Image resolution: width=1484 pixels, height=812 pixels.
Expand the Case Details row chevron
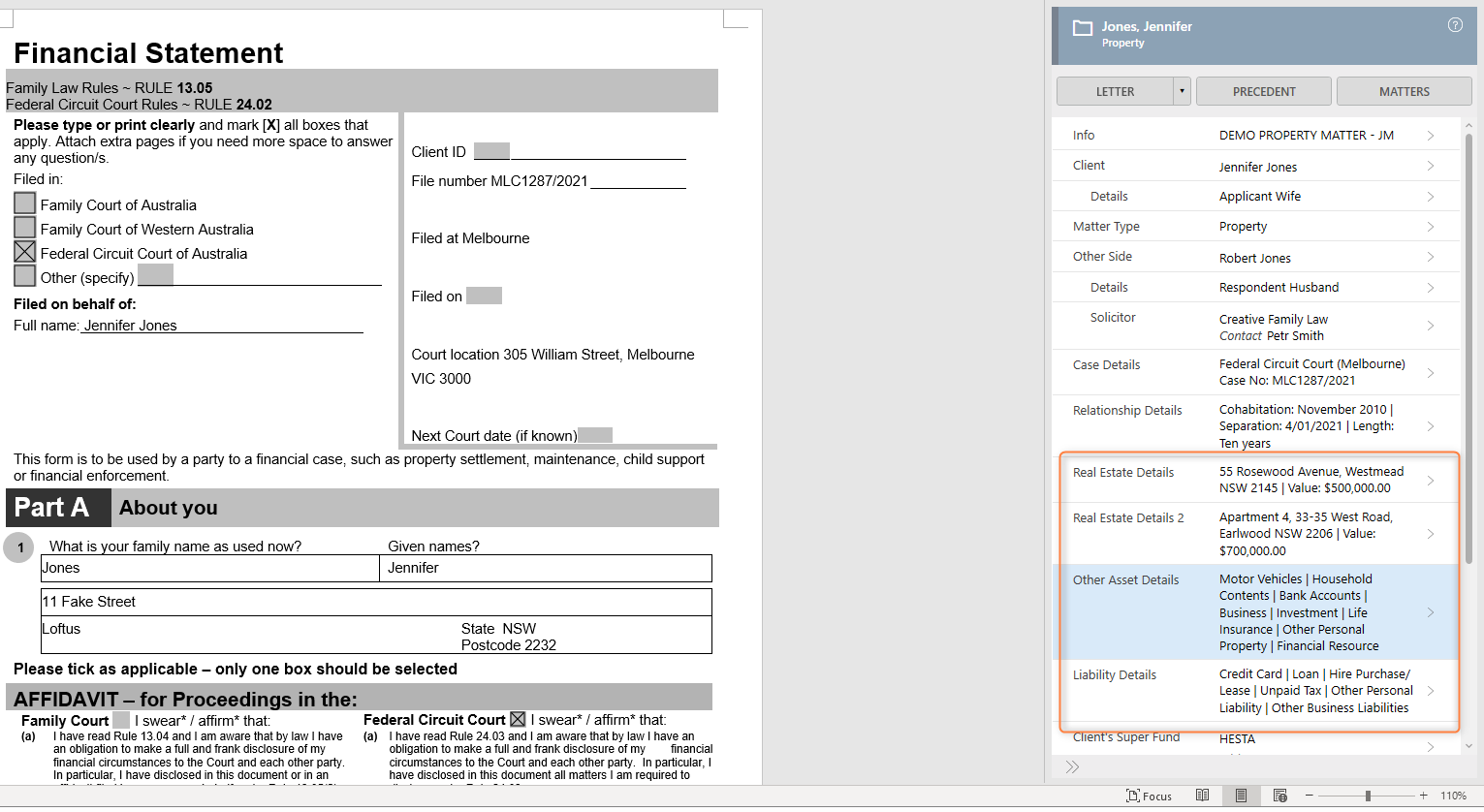pyautogui.click(x=1431, y=372)
